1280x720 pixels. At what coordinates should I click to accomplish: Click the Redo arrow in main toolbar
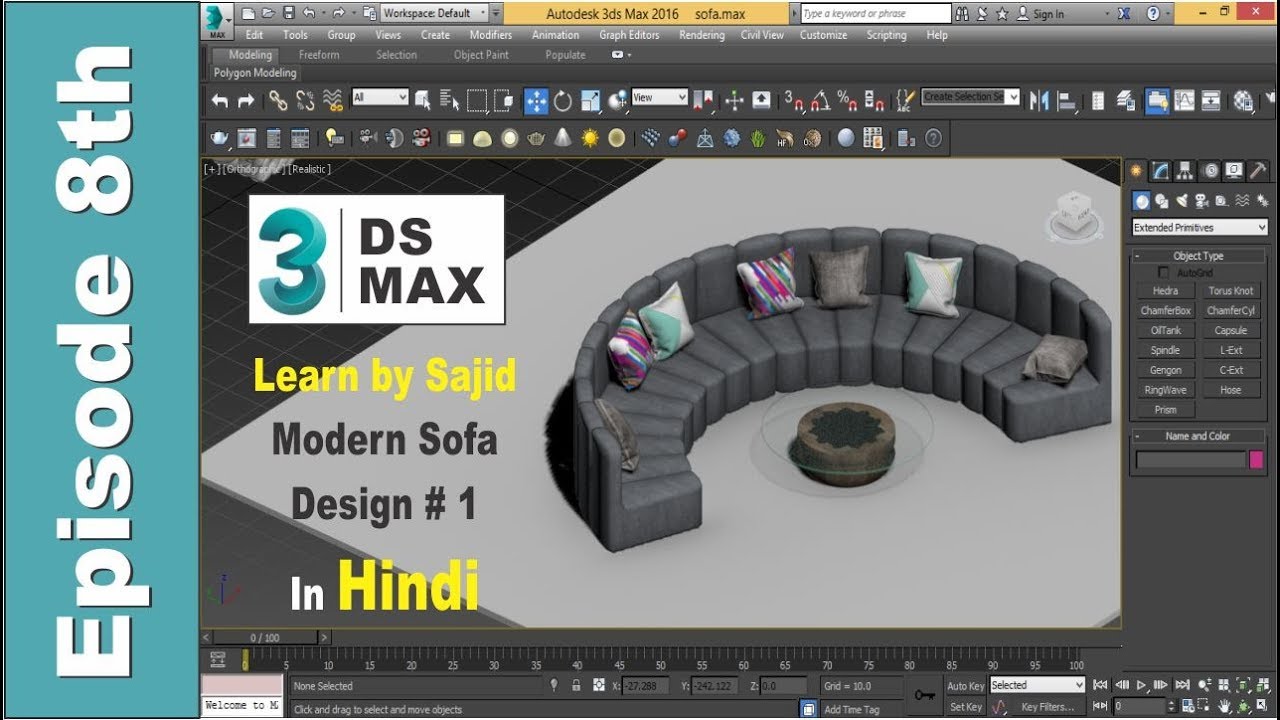tap(245, 100)
